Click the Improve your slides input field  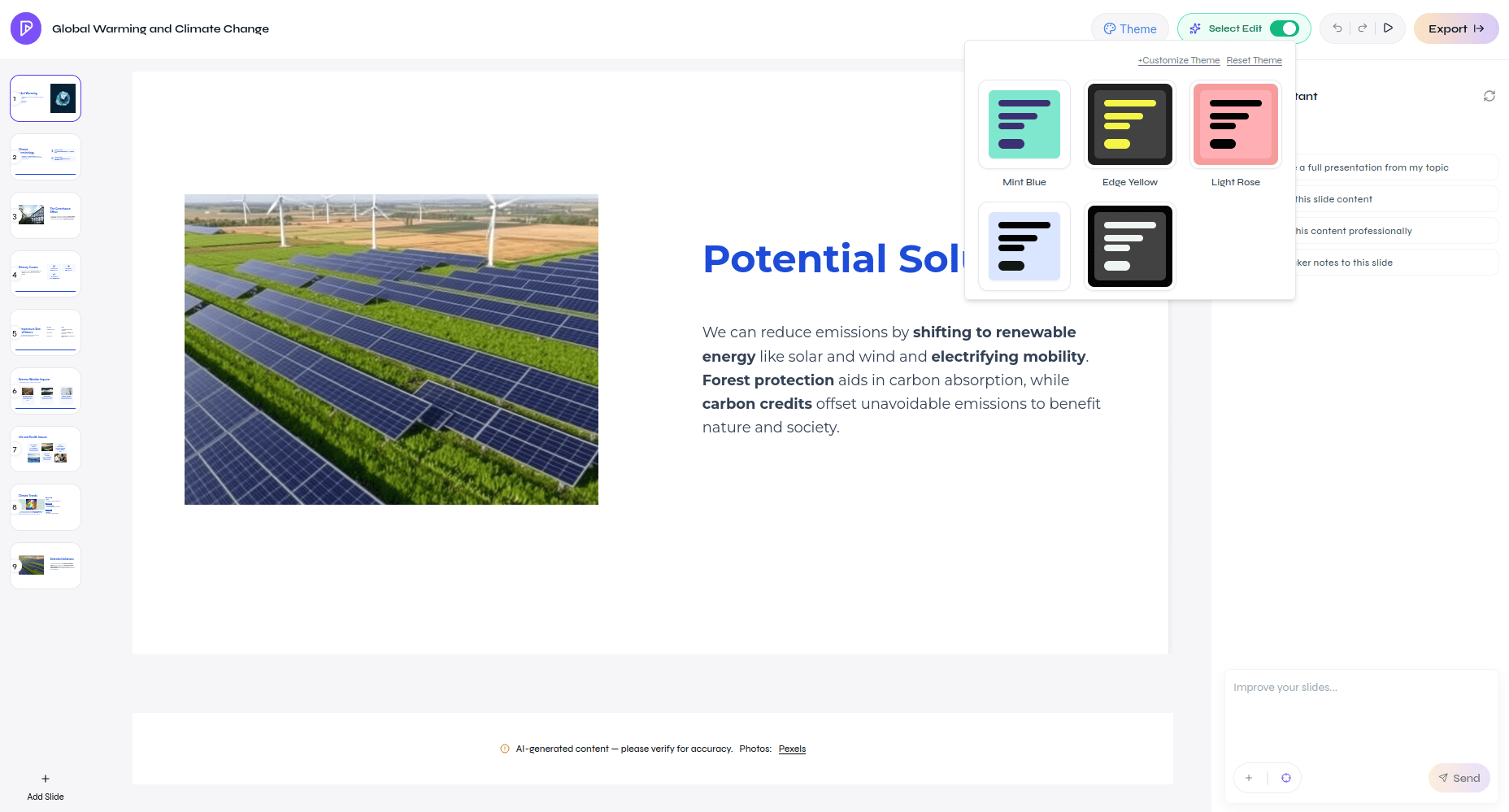[1361, 714]
